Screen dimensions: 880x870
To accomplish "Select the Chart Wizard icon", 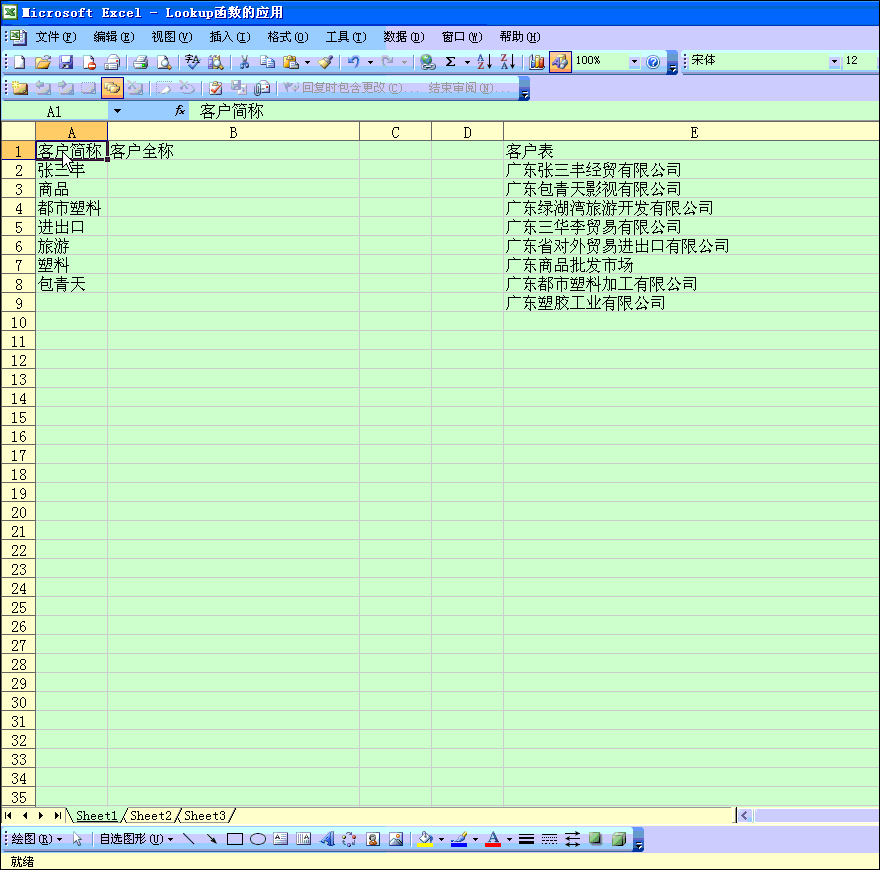I will tap(538, 61).
